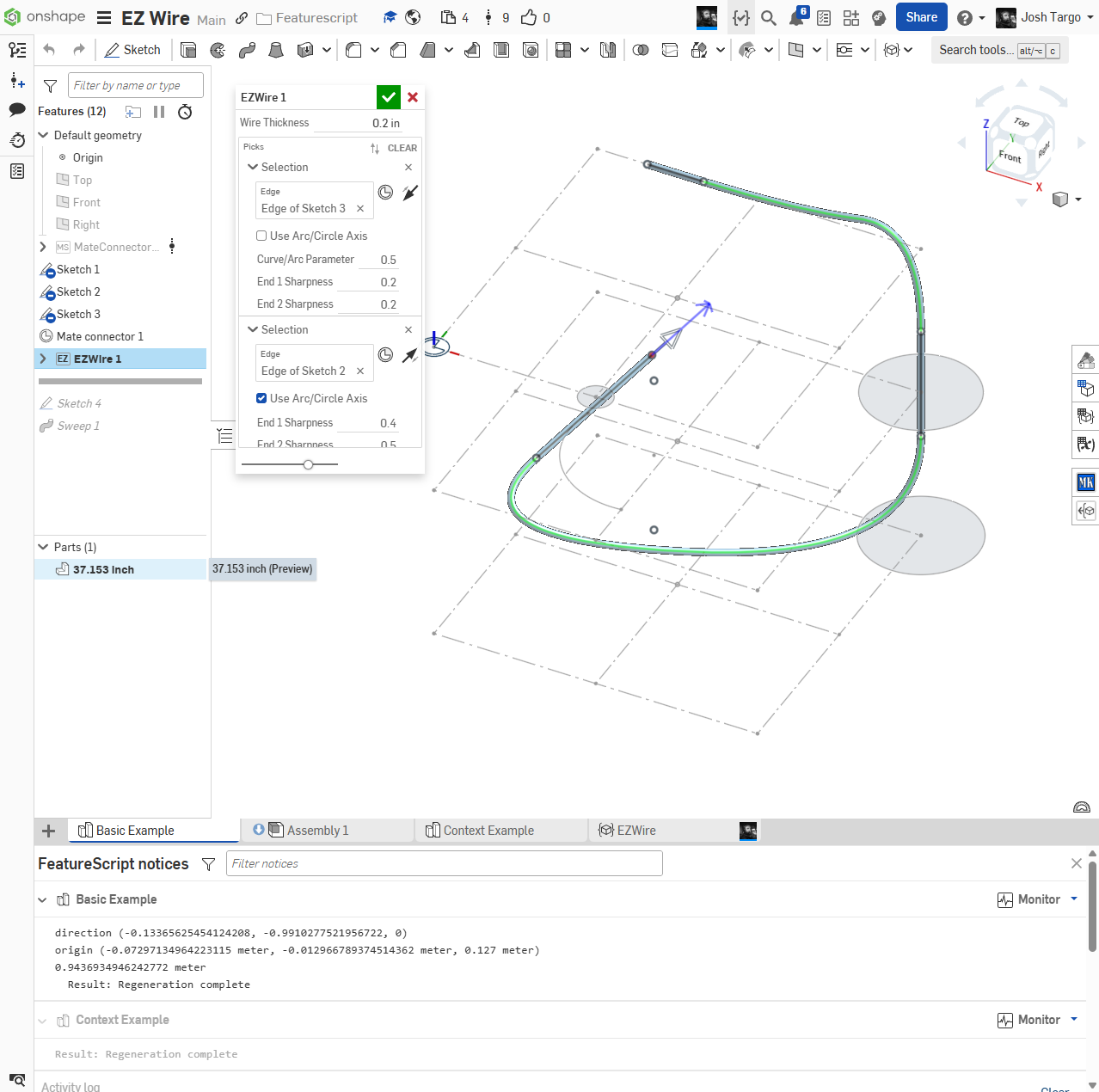Open the Sketch tool
This screenshot has width=1099, height=1092.
tap(132, 50)
